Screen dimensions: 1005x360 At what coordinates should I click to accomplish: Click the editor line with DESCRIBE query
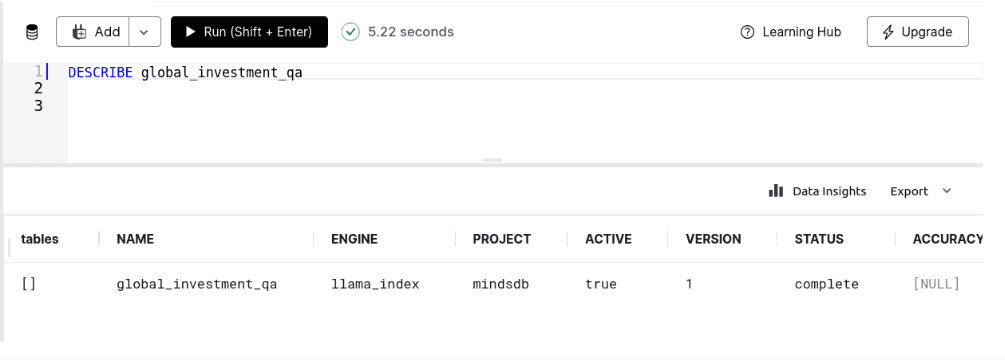(524, 72)
